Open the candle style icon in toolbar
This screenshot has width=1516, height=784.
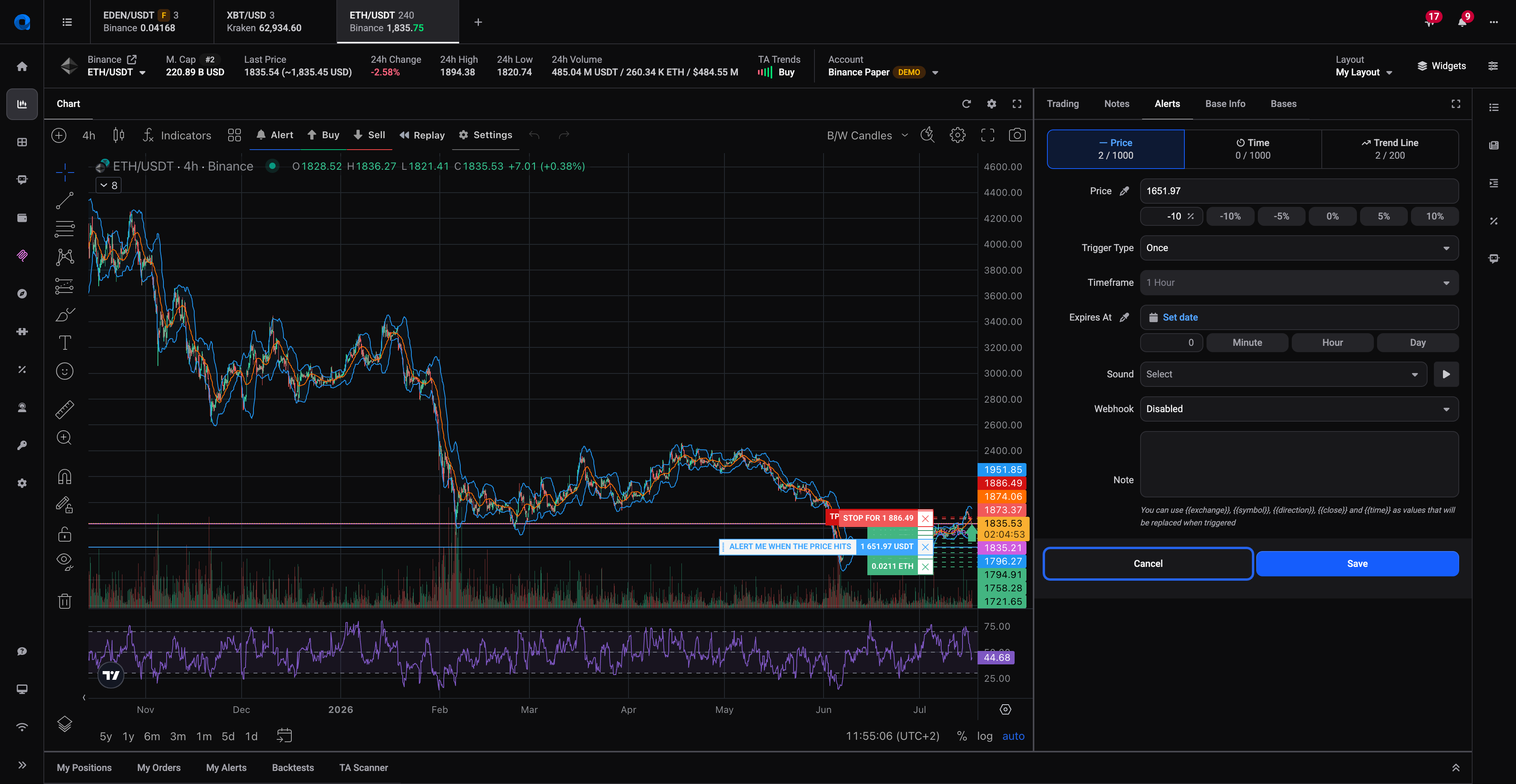(118, 135)
